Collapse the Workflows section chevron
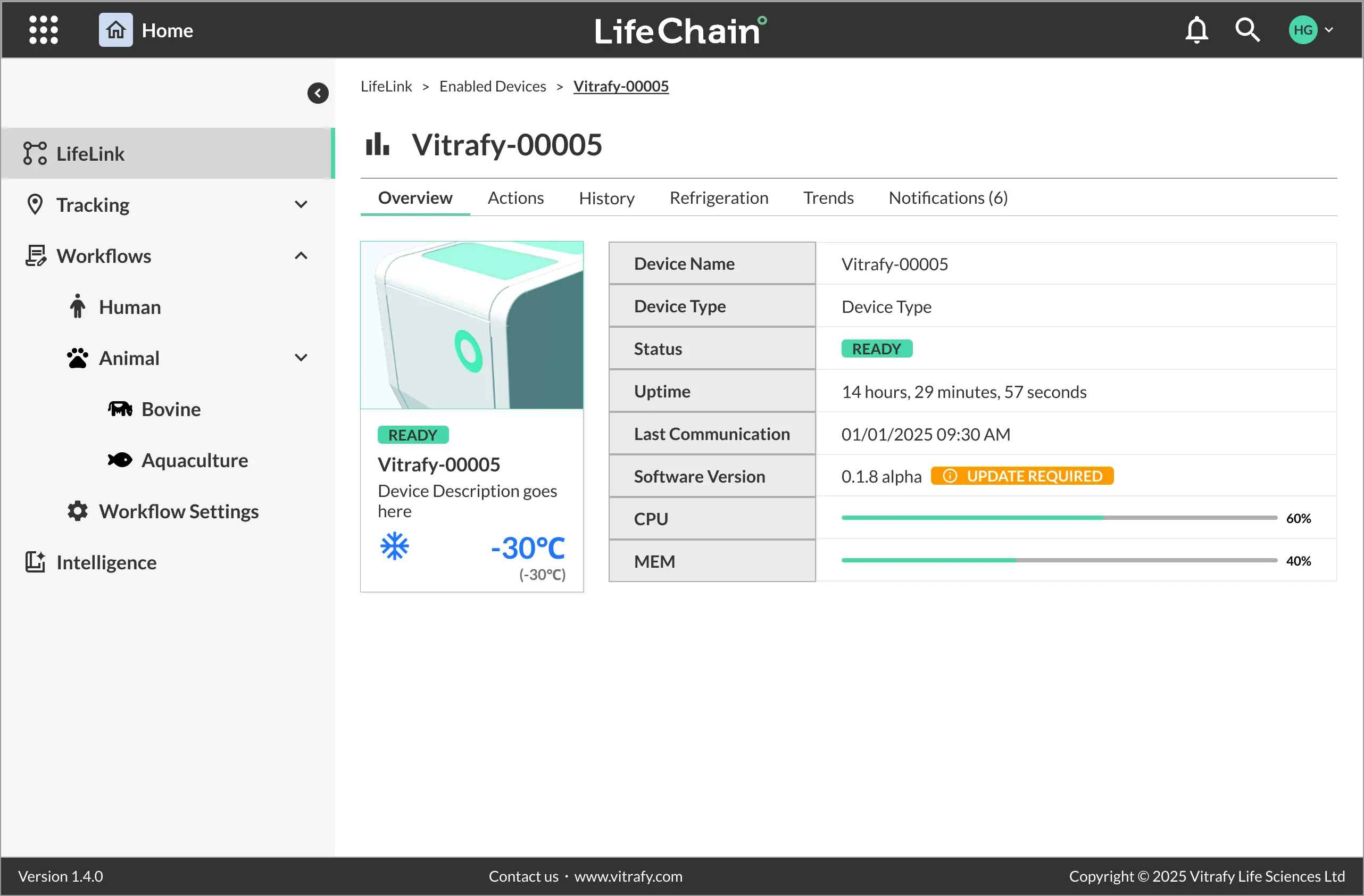 [301, 256]
